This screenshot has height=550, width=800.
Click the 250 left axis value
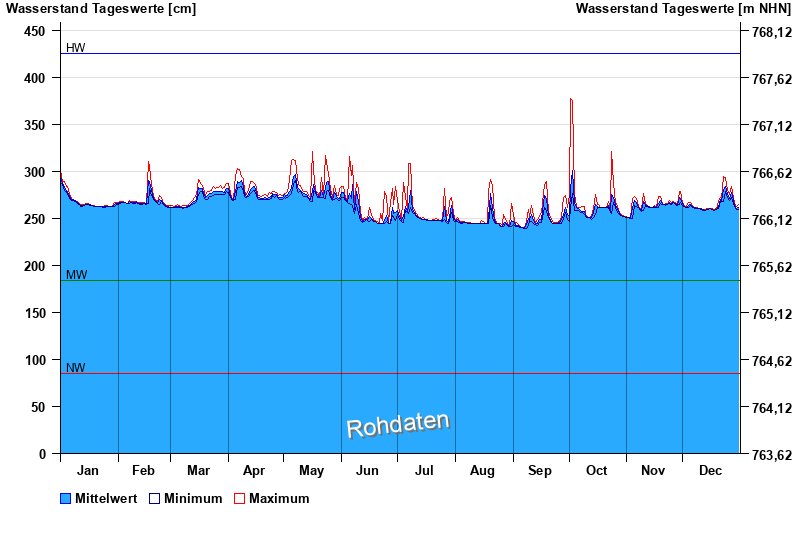pos(34,219)
